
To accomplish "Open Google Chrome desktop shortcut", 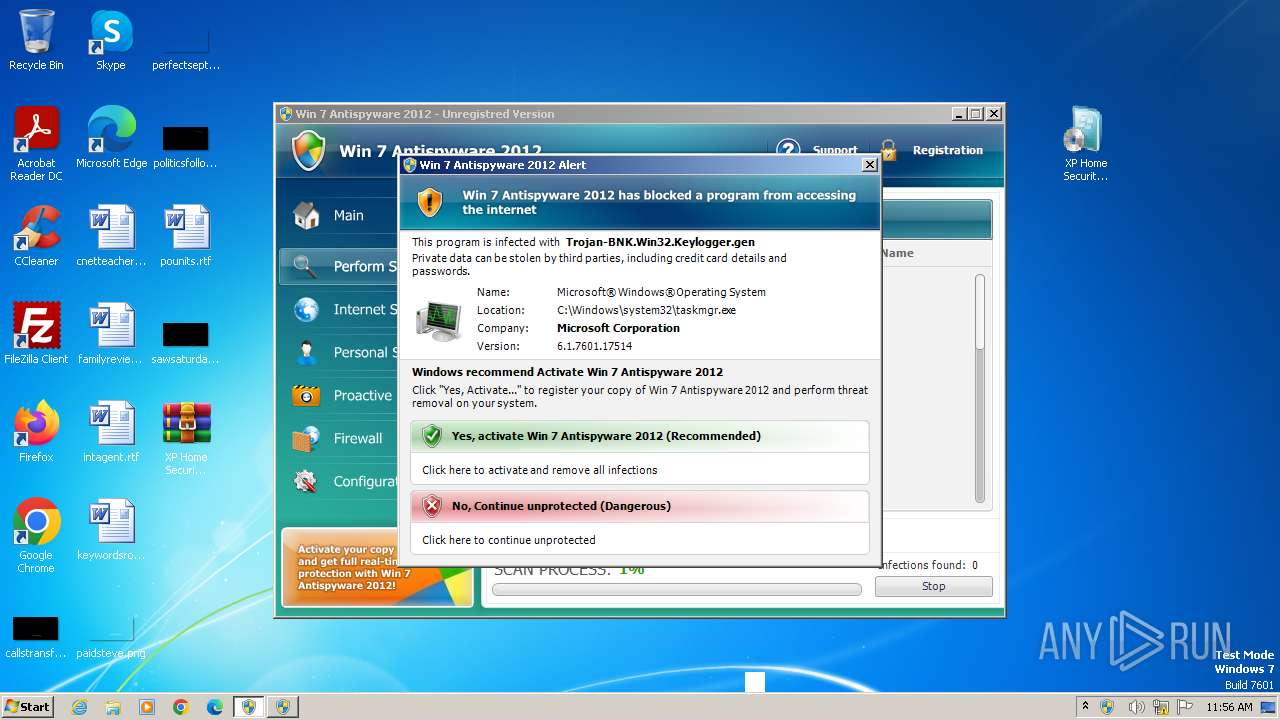I will point(36,536).
